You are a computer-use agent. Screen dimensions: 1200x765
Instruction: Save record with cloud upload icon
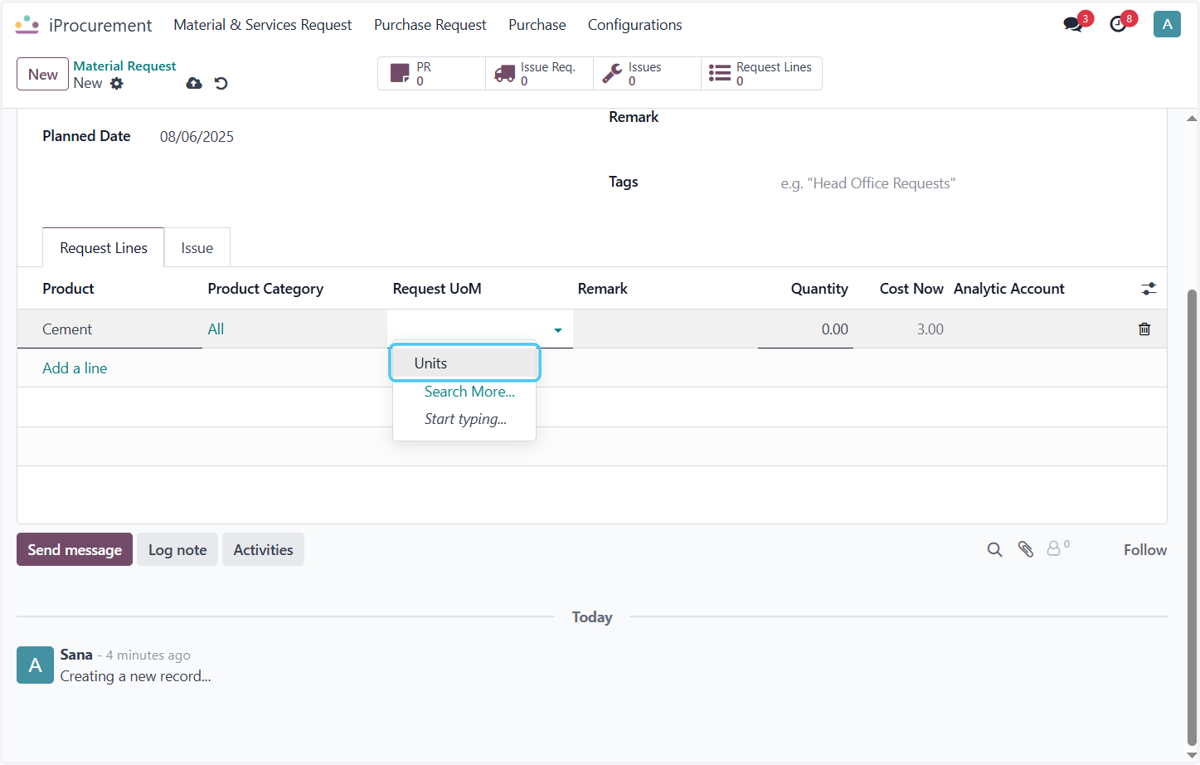click(x=194, y=83)
